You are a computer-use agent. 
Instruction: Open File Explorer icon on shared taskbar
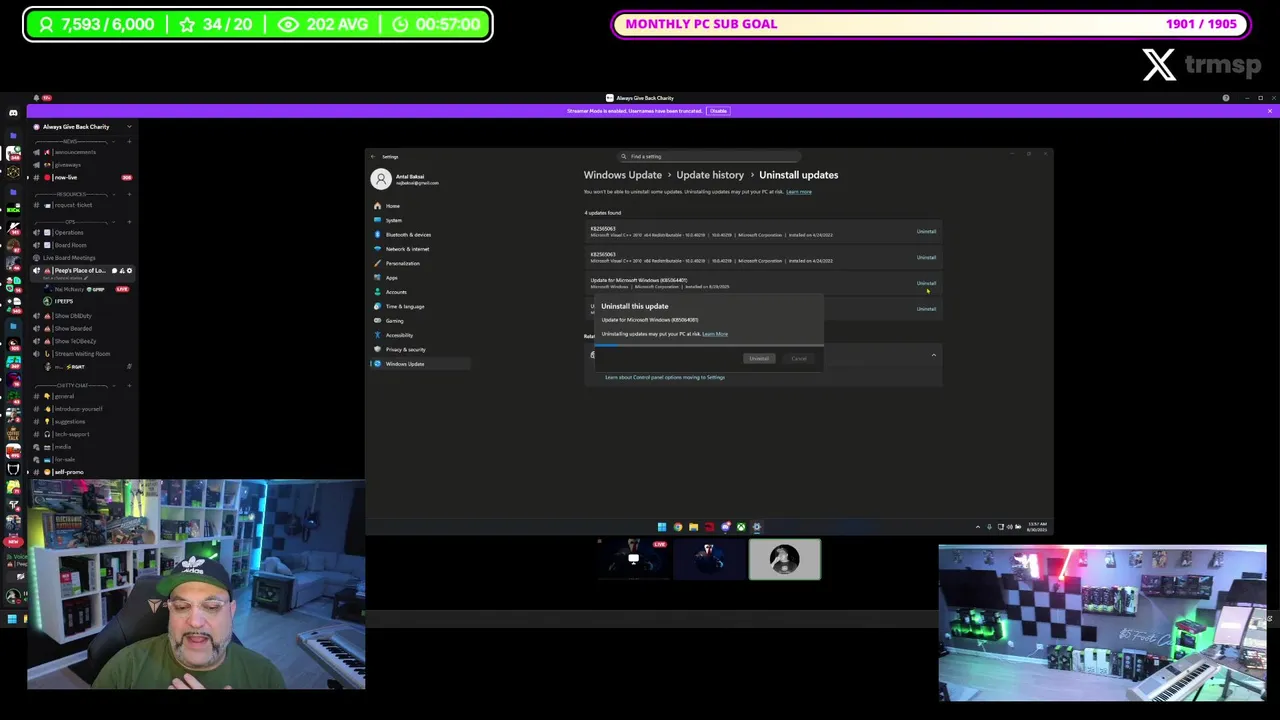click(x=693, y=527)
